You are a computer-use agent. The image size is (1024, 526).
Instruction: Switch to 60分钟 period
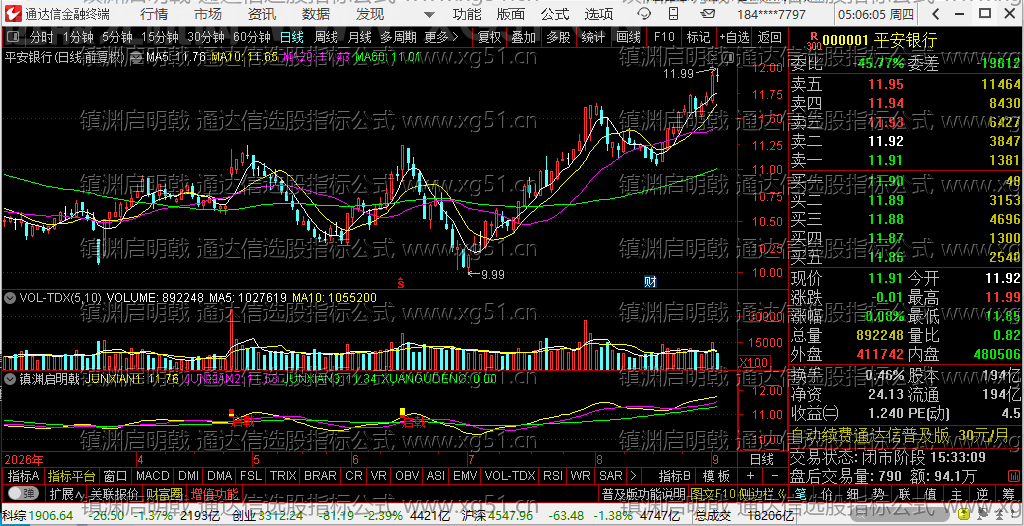coord(251,37)
